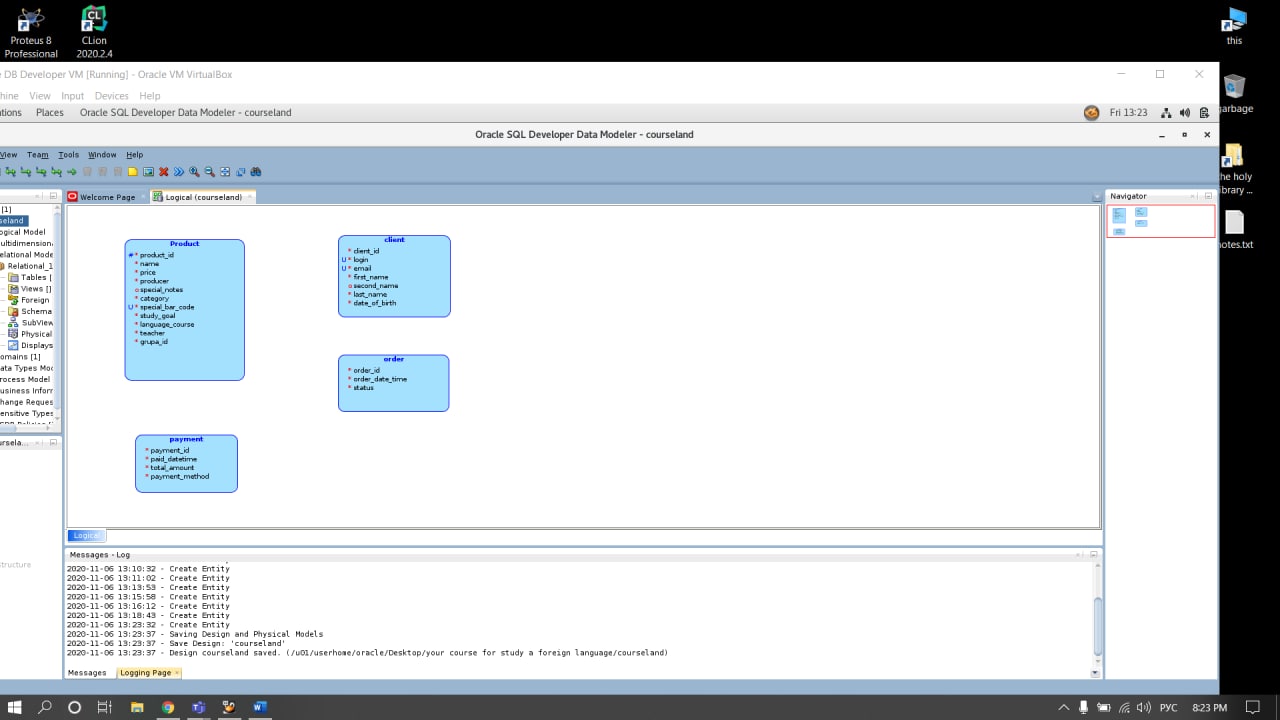Close the Logging Page tab
Image resolution: width=1280 pixels, height=720 pixels.
coord(177,673)
